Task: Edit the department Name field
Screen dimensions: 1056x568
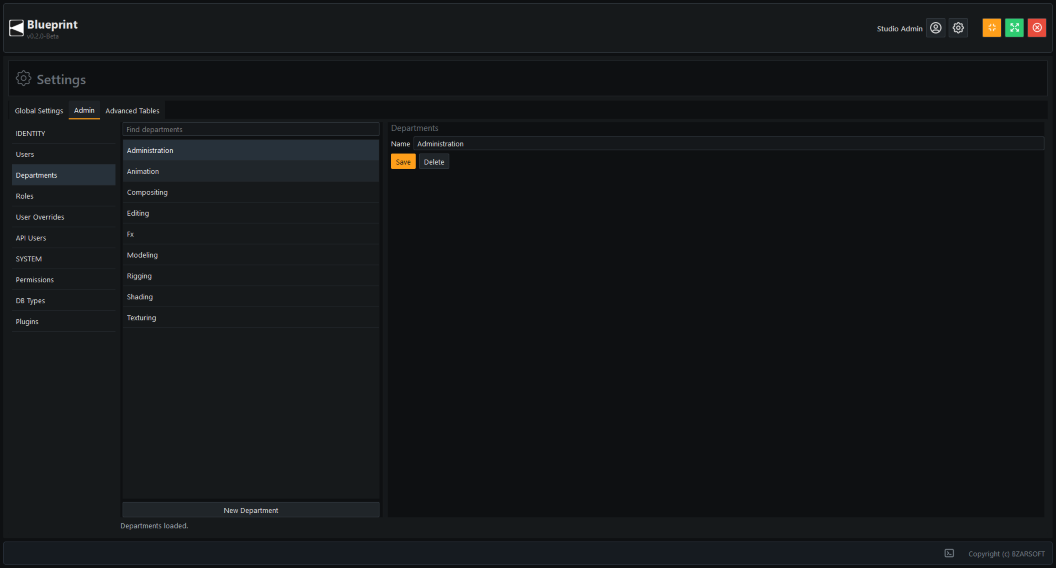Action: (x=729, y=144)
